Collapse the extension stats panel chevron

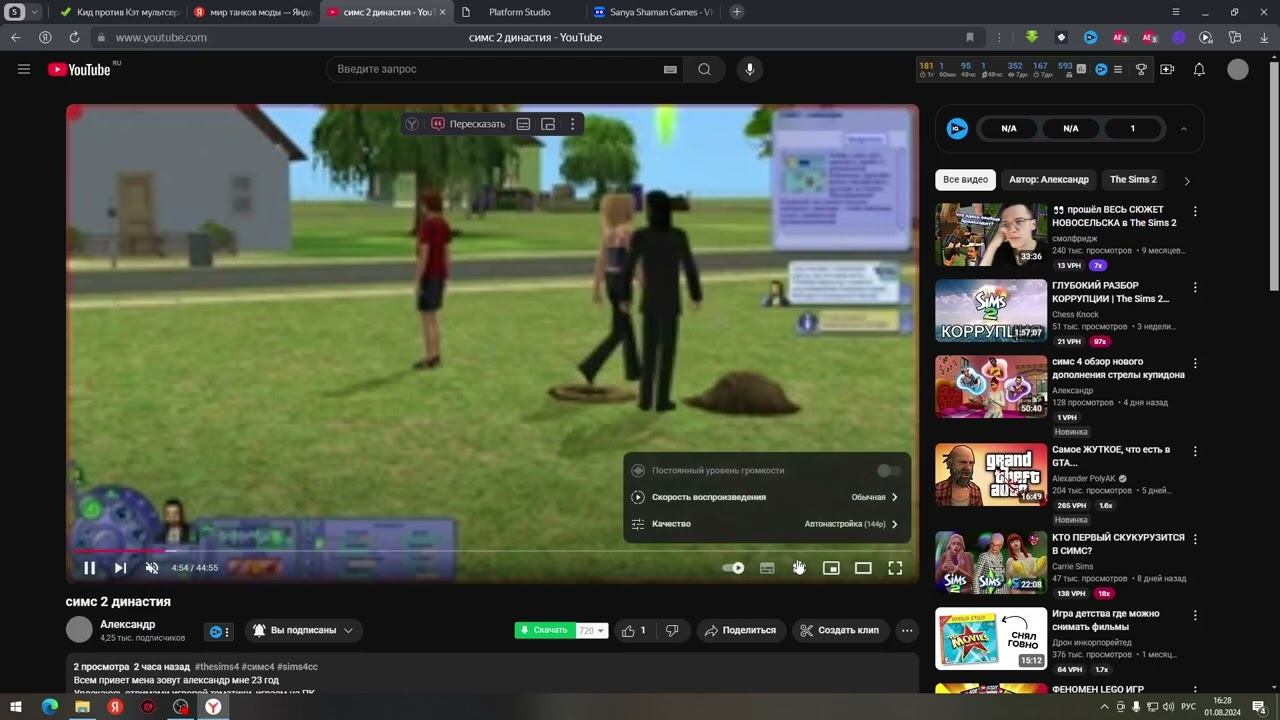click(1184, 129)
